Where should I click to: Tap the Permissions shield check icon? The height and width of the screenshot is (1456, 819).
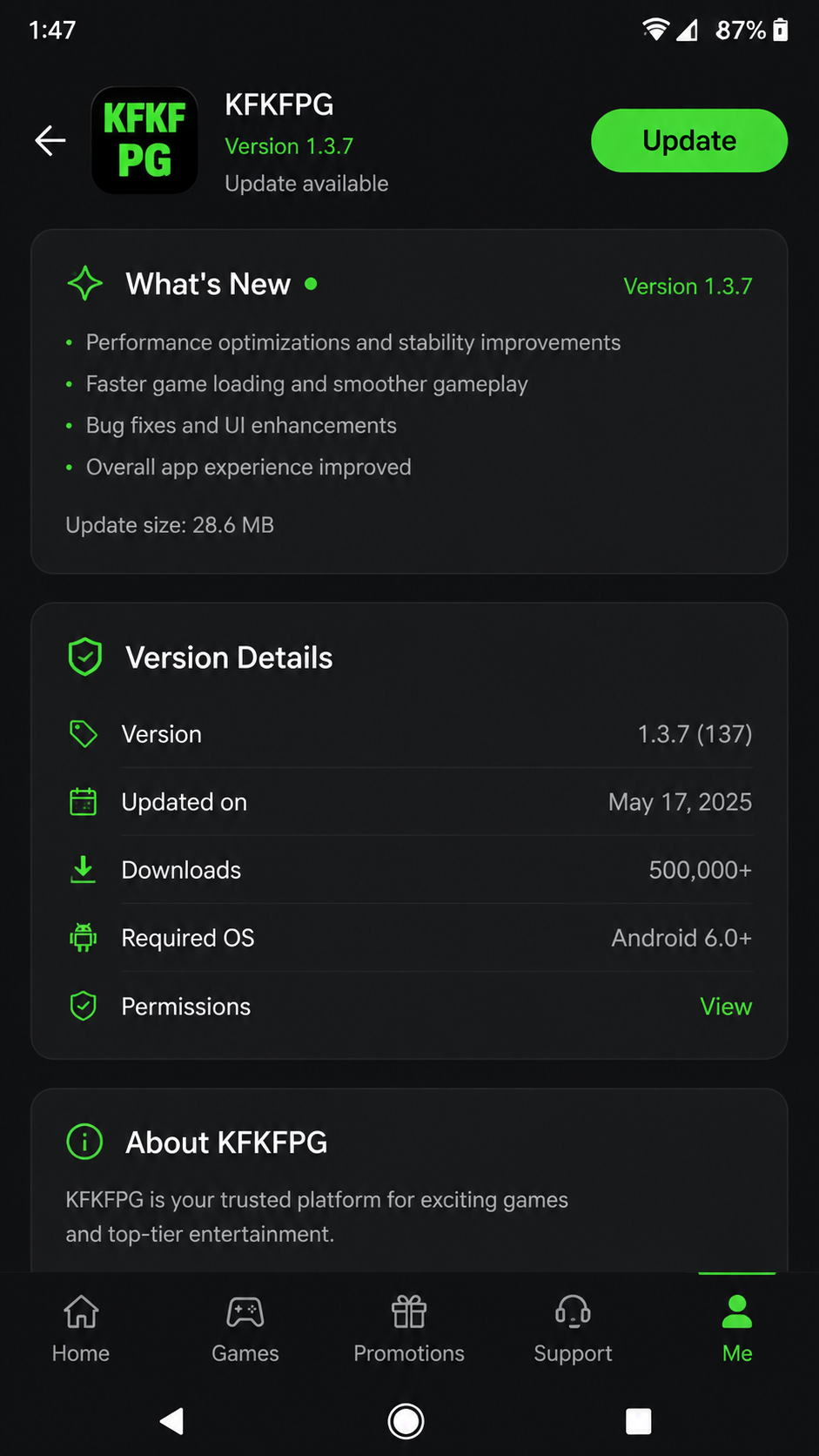[84, 1006]
